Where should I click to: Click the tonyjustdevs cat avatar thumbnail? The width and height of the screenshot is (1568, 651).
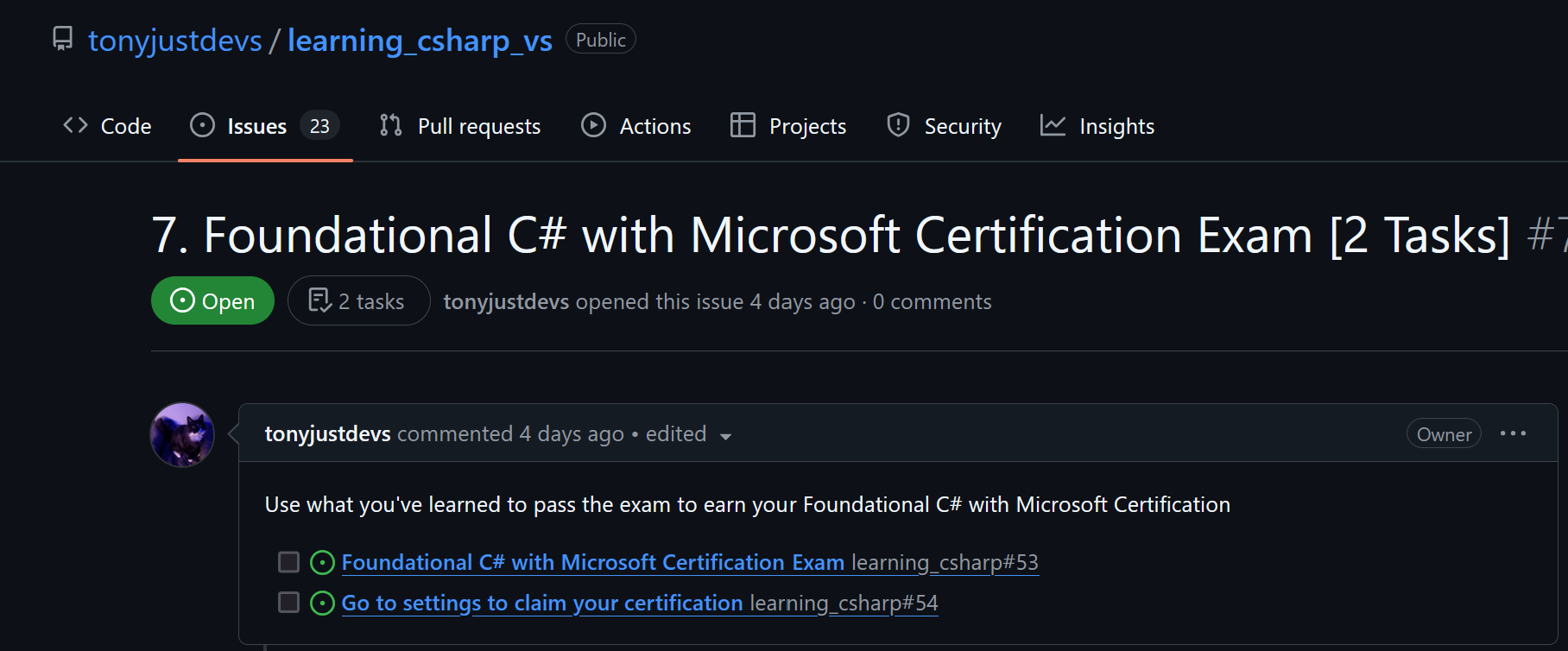[182, 435]
